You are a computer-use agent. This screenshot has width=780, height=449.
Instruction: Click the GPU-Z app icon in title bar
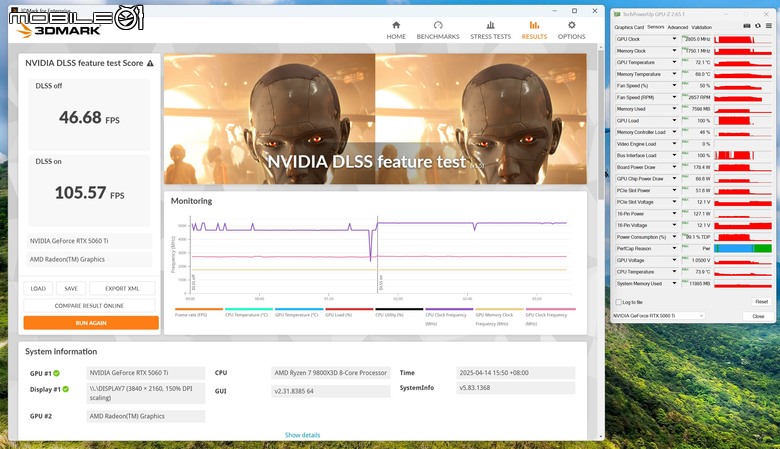[617, 14]
